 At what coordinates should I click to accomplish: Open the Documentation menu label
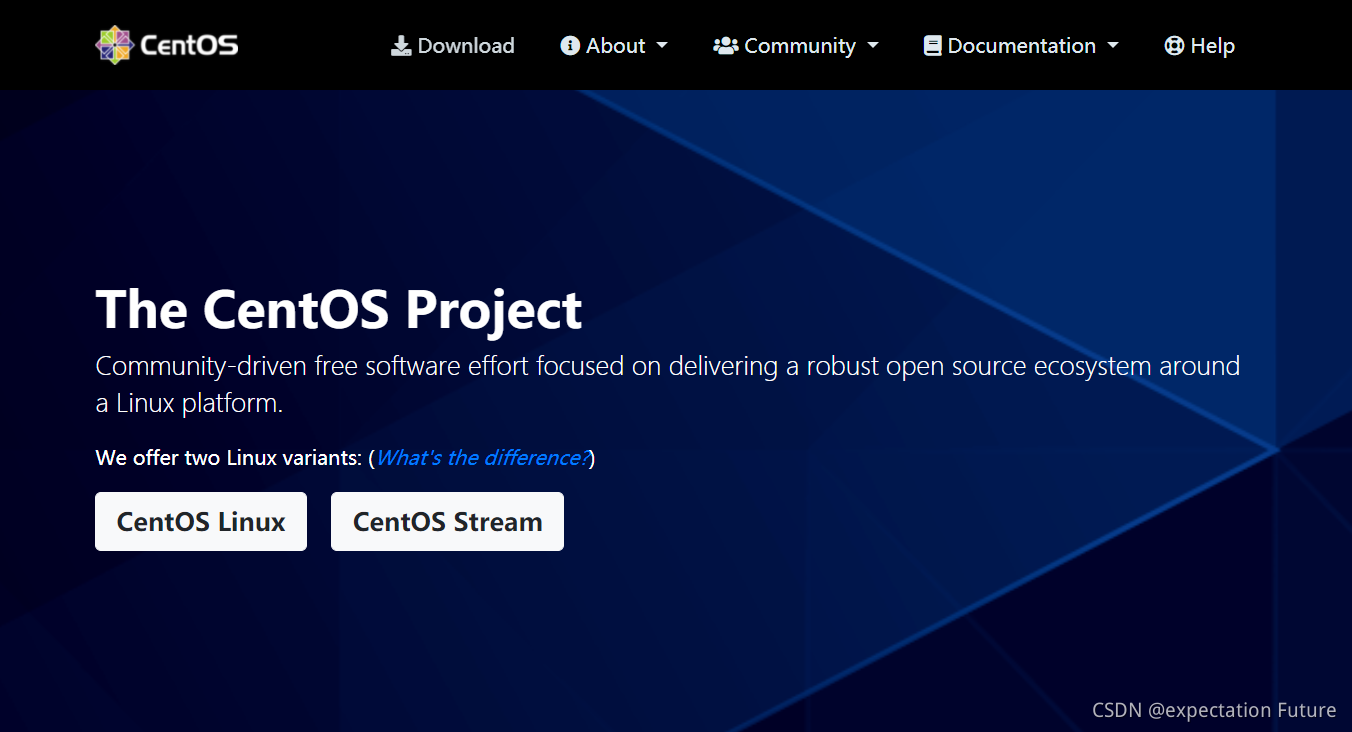pos(1022,46)
